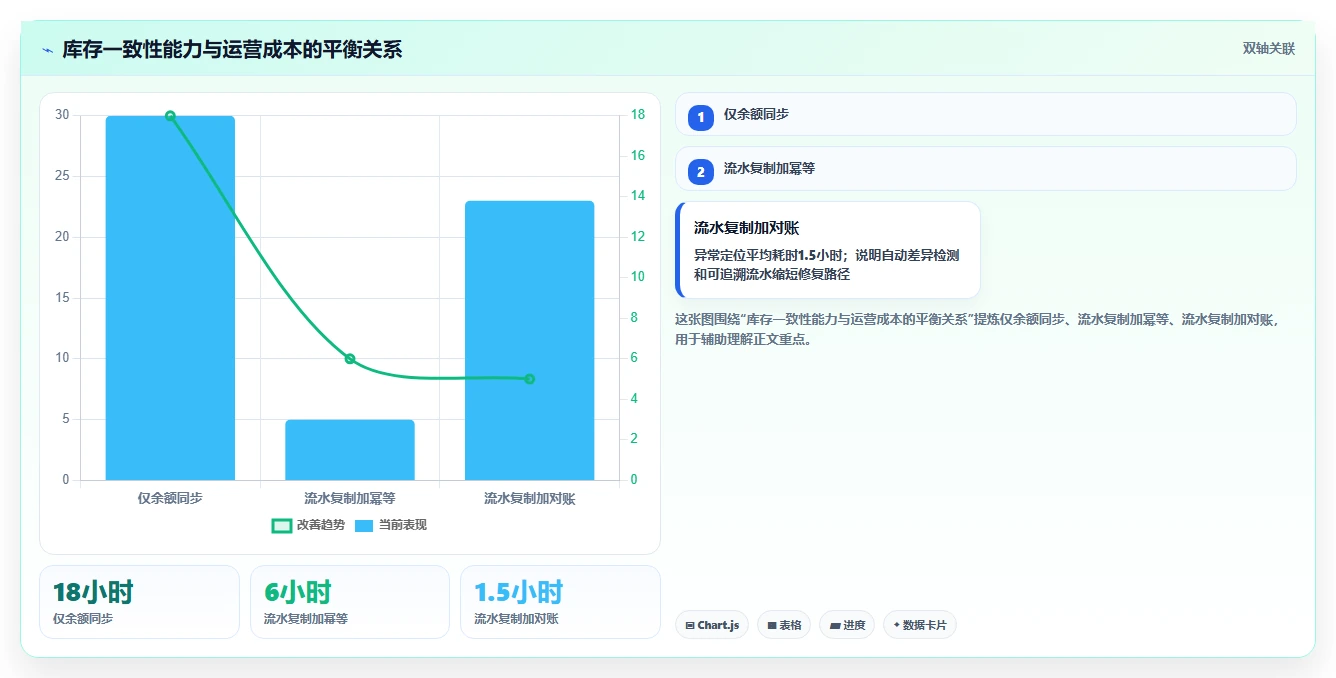Click the x-axis label 仅余额同步
This screenshot has width=1336, height=678.
170,497
